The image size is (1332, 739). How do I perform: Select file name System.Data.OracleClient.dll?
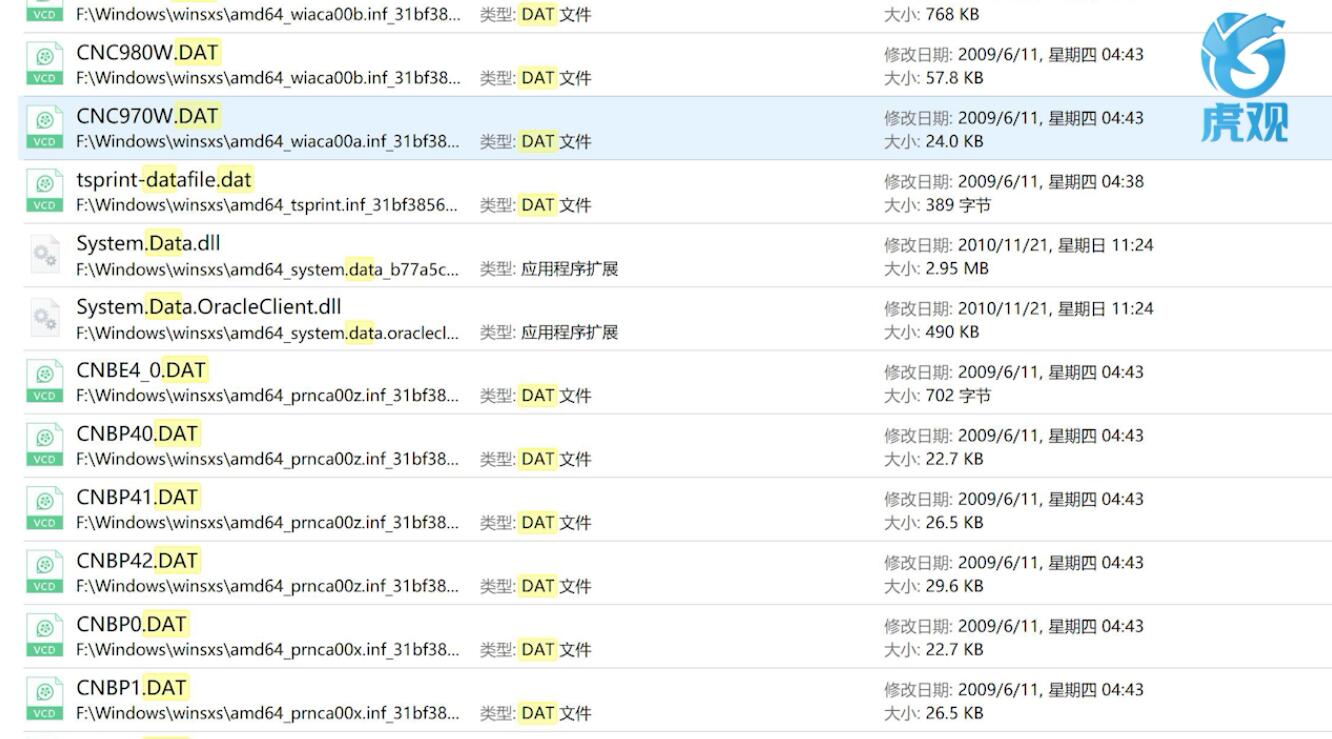209,306
